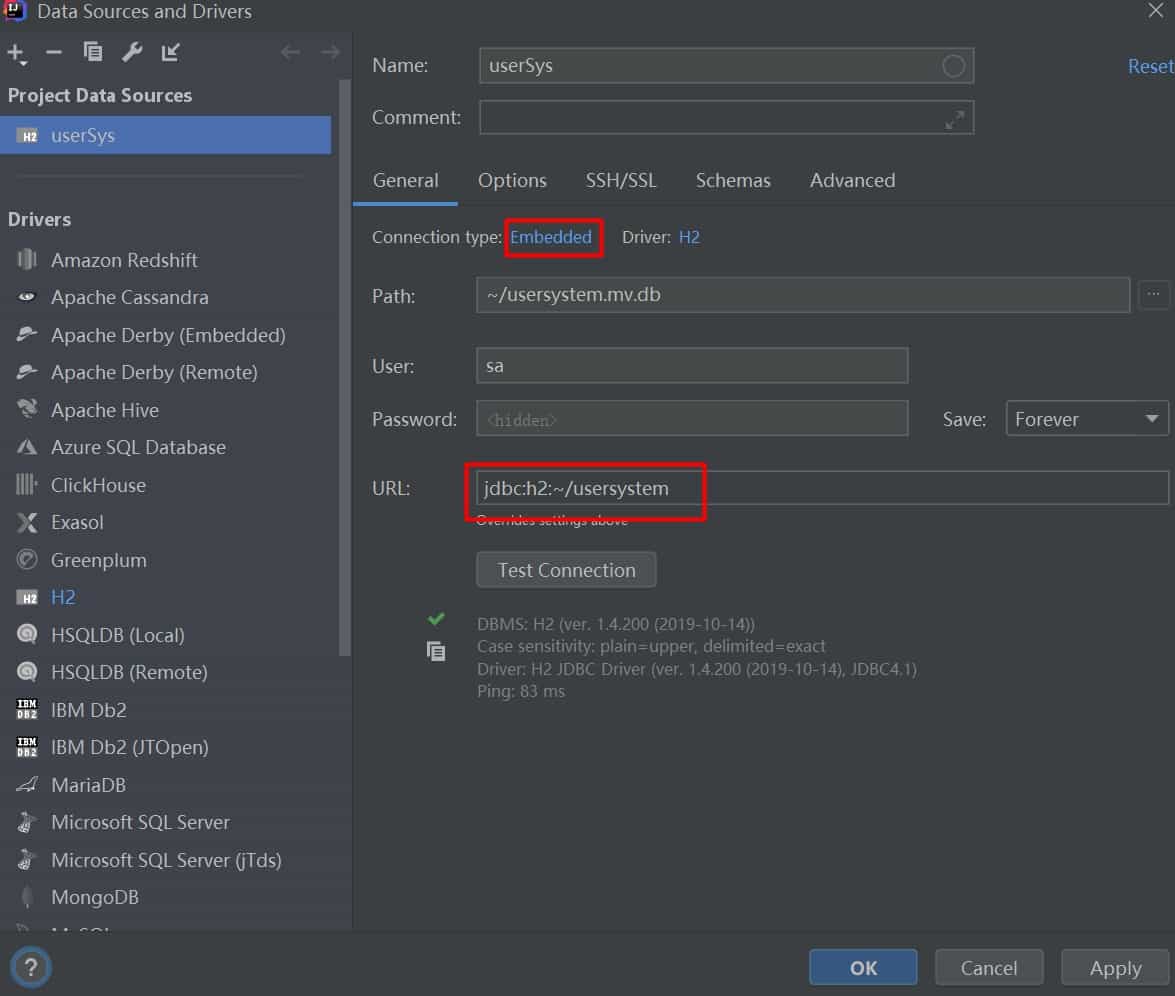The width and height of the screenshot is (1175, 996).
Task: Change Connection type Embedded dropdown link
Action: point(551,237)
